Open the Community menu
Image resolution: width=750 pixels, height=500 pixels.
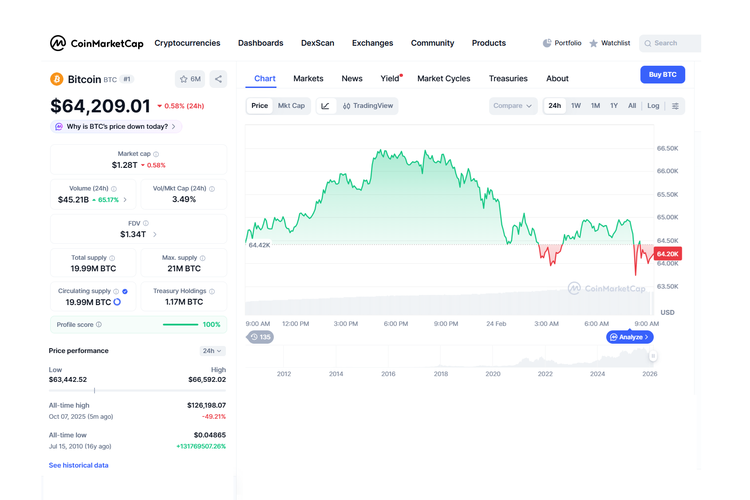click(432, 43)
